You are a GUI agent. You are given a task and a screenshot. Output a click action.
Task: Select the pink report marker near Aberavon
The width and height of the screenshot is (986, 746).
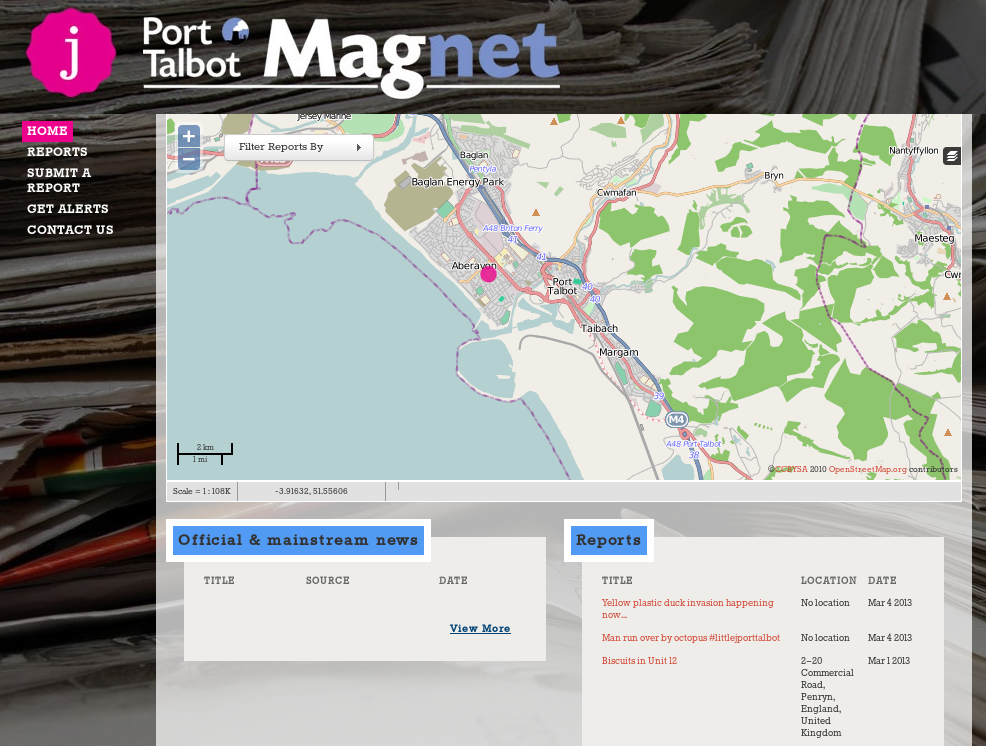pyautogui.click(x=489, y=274)
